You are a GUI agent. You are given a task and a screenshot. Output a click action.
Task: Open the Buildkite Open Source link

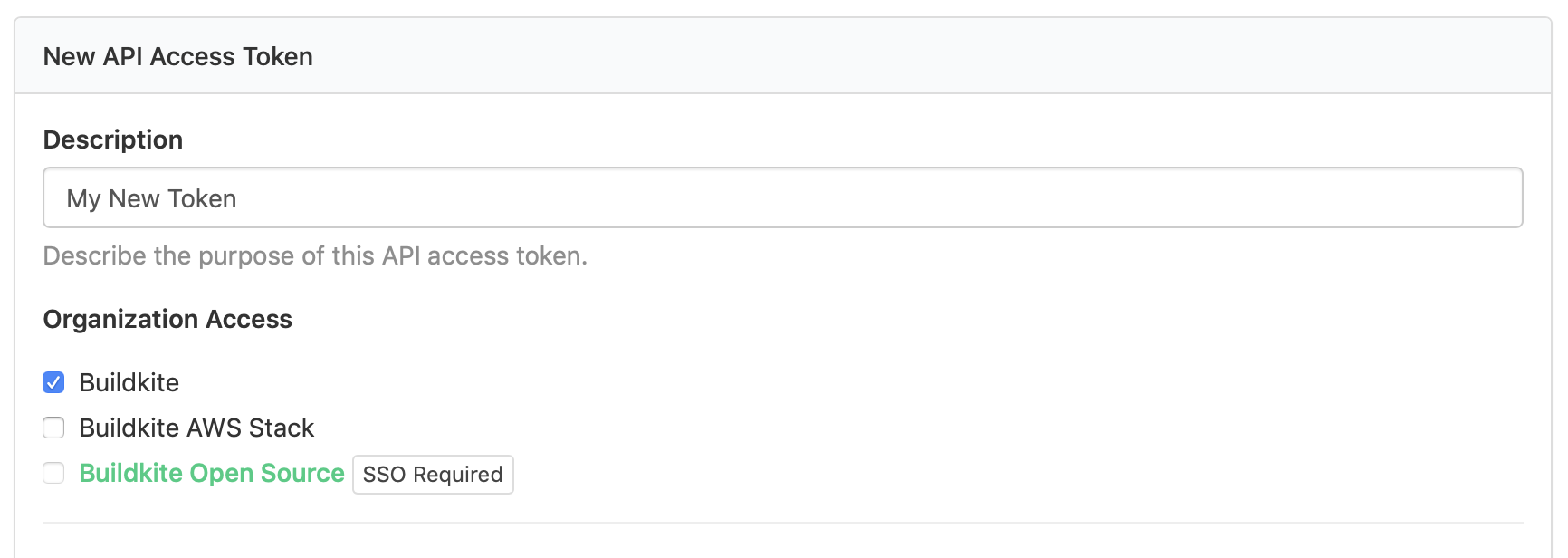tap(212, 473)
